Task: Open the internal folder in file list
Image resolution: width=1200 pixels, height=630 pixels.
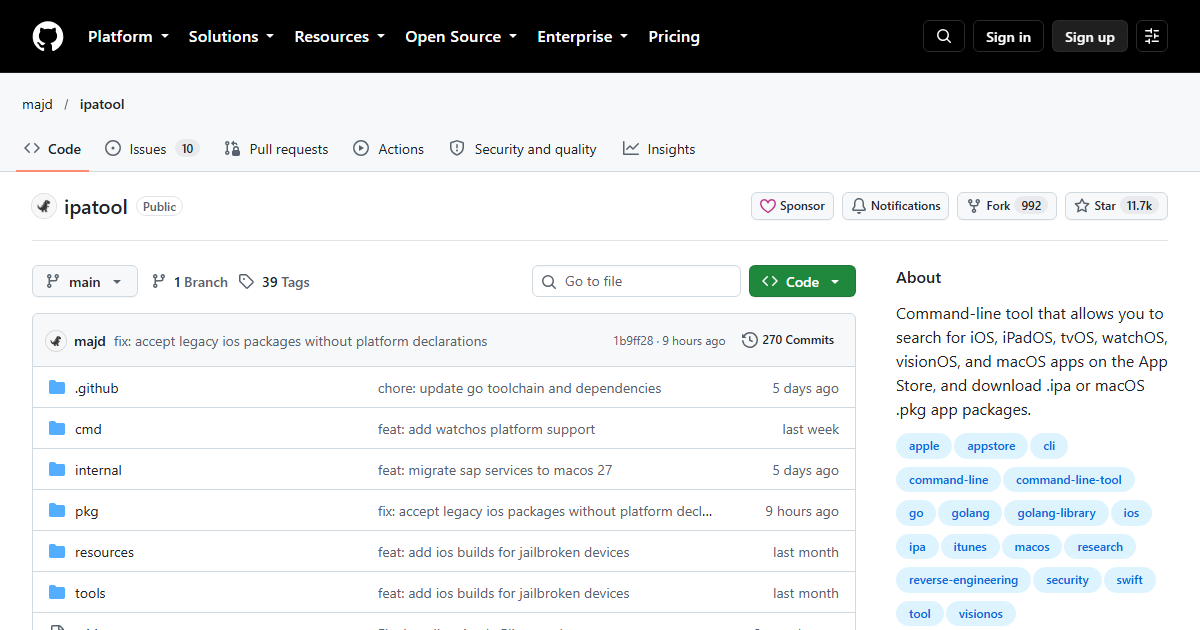Action: coord(98,470)
